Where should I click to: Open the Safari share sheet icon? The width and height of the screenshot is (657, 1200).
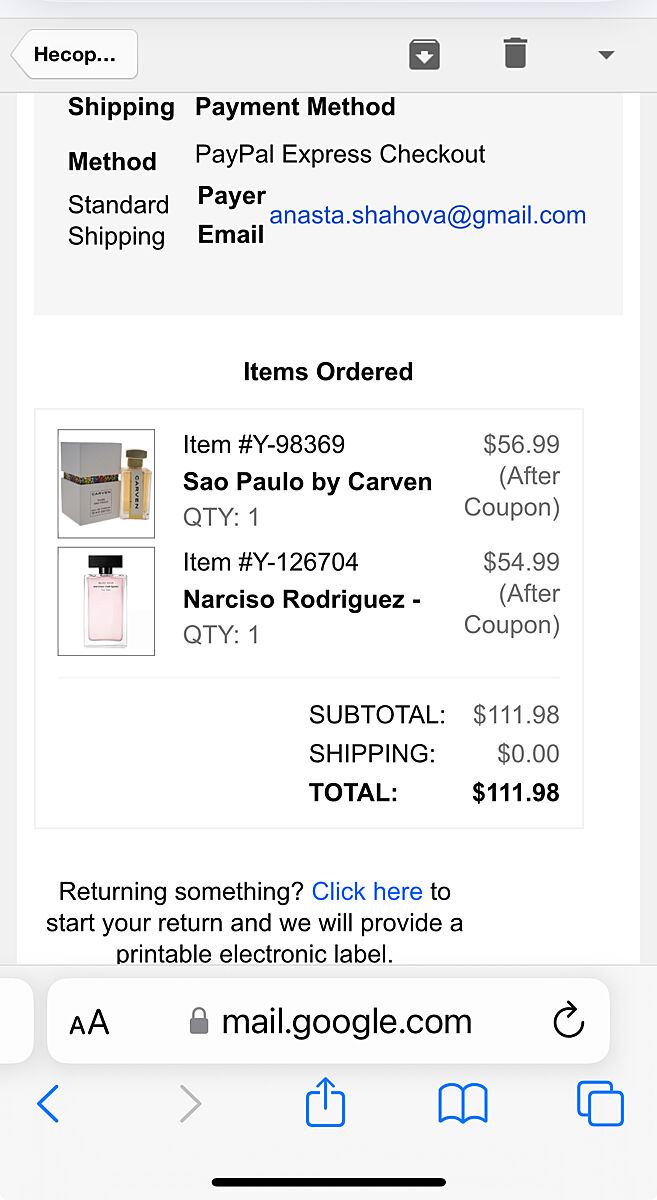click(325, 1103)
